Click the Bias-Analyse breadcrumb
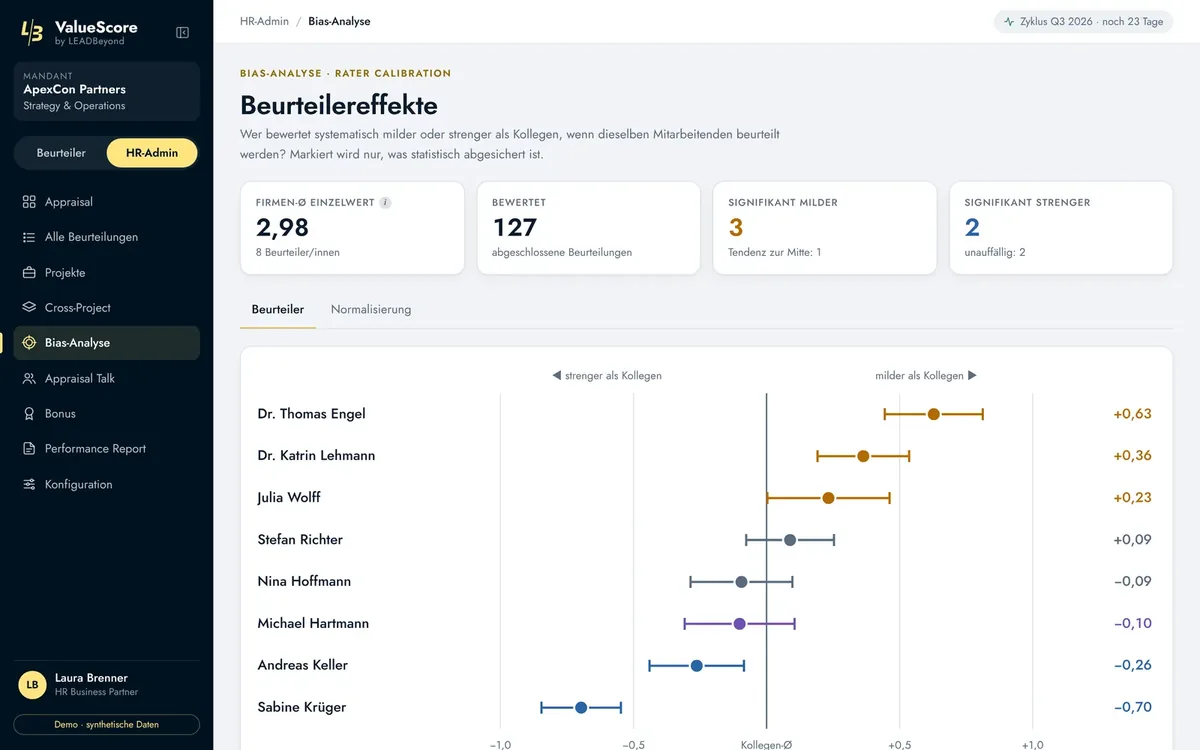 (339, 21)
